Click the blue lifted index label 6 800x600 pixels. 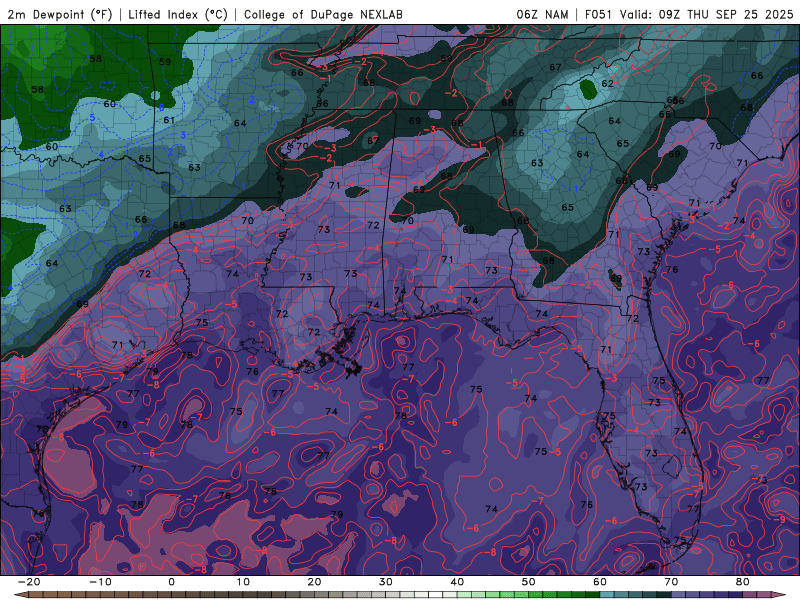coord(162,108)
